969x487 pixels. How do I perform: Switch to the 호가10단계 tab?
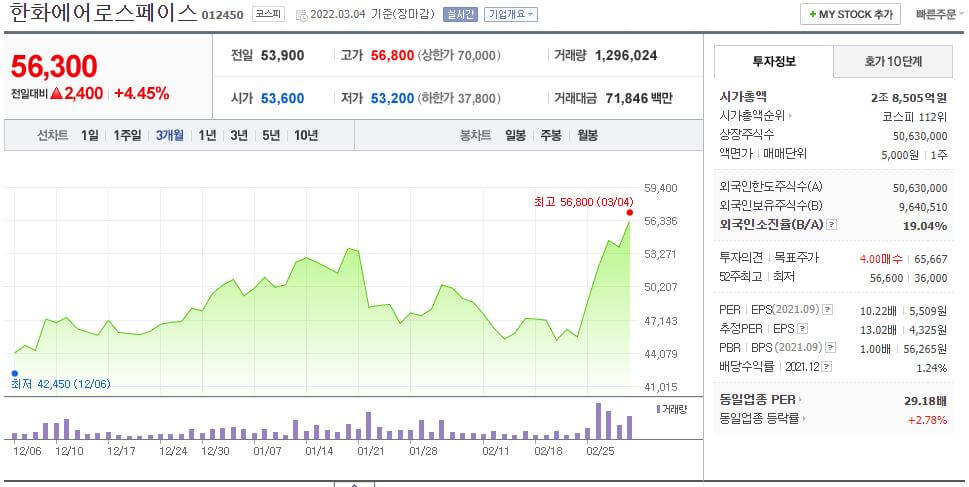pyautogui.click(x=893, y=61)
